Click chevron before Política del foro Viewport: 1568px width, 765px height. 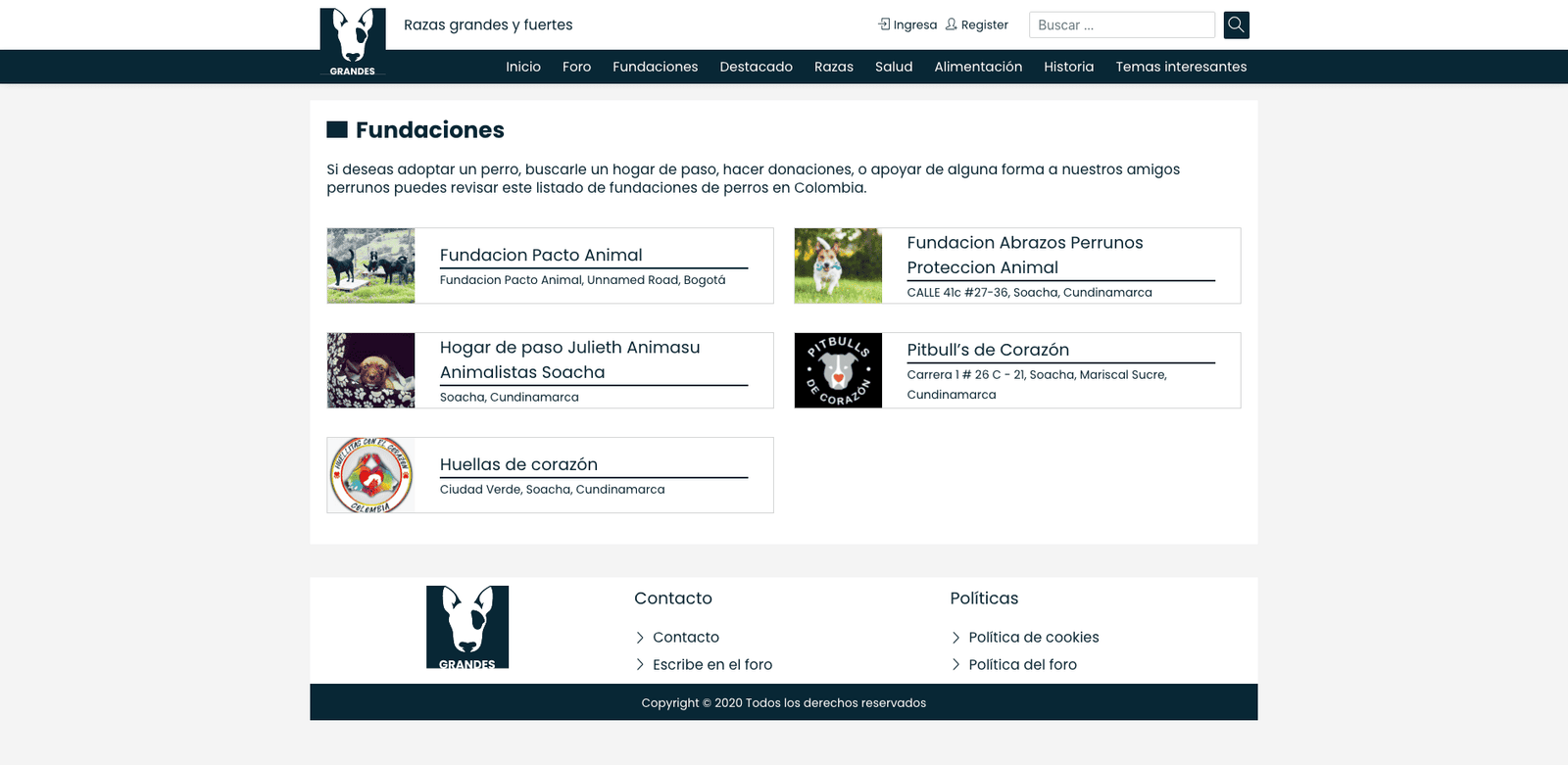[x=955, y=665]
